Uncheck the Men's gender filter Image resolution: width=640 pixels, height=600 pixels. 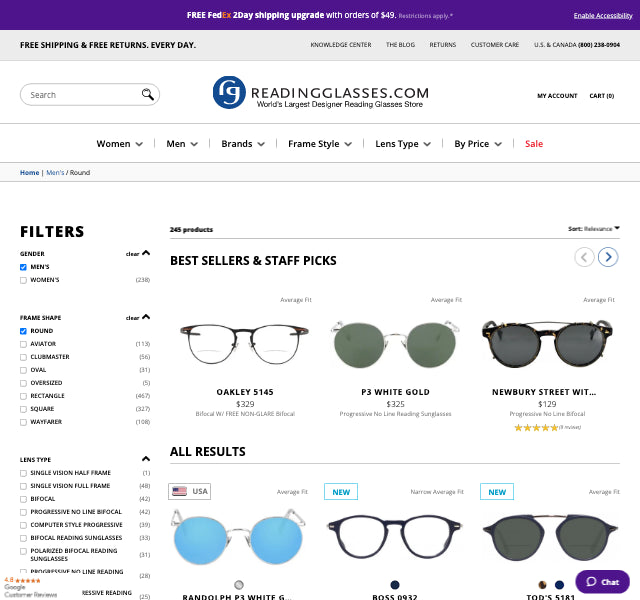point(23,267)
